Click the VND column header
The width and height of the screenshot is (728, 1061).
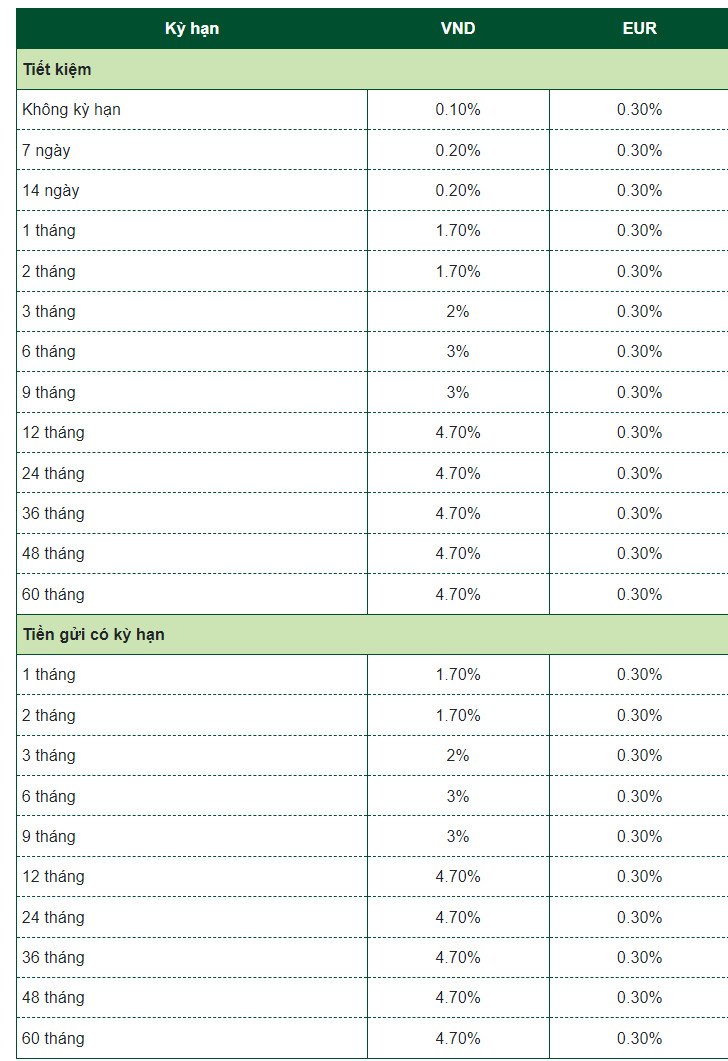pyautogui.click(x=458, y=29)
